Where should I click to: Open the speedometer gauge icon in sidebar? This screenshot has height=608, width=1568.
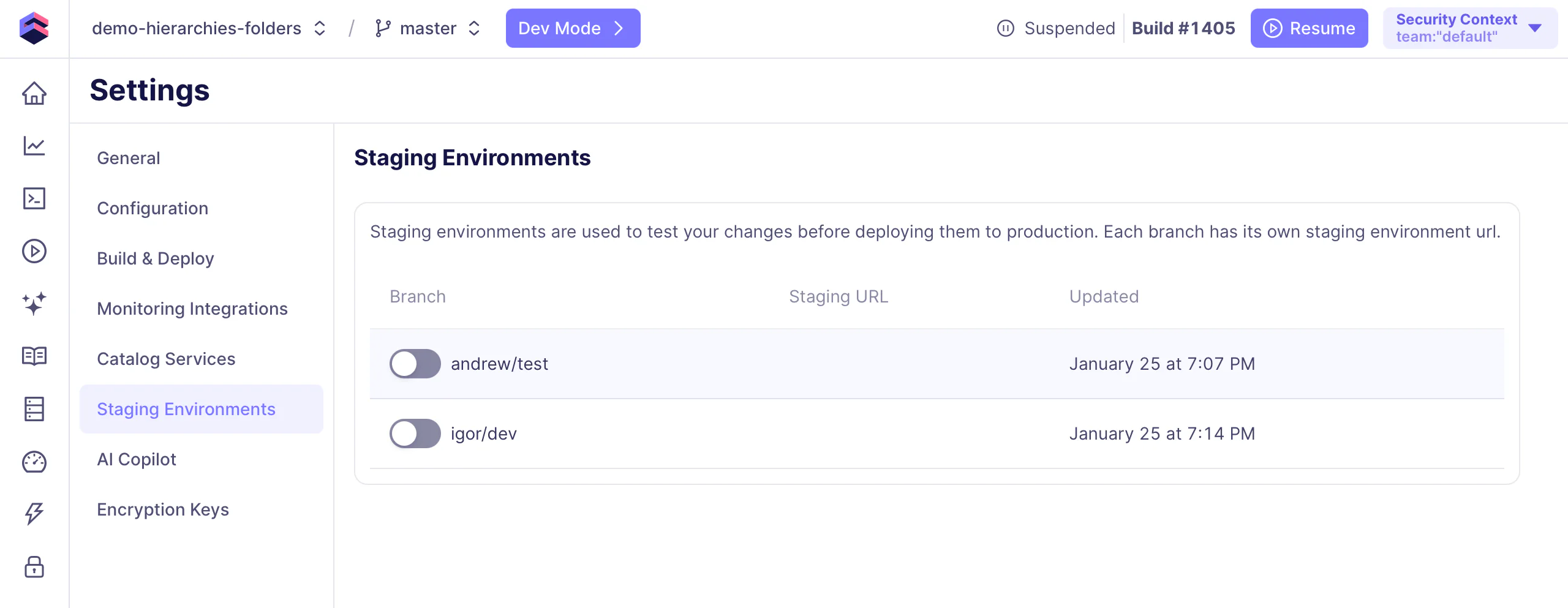(34, 462)
